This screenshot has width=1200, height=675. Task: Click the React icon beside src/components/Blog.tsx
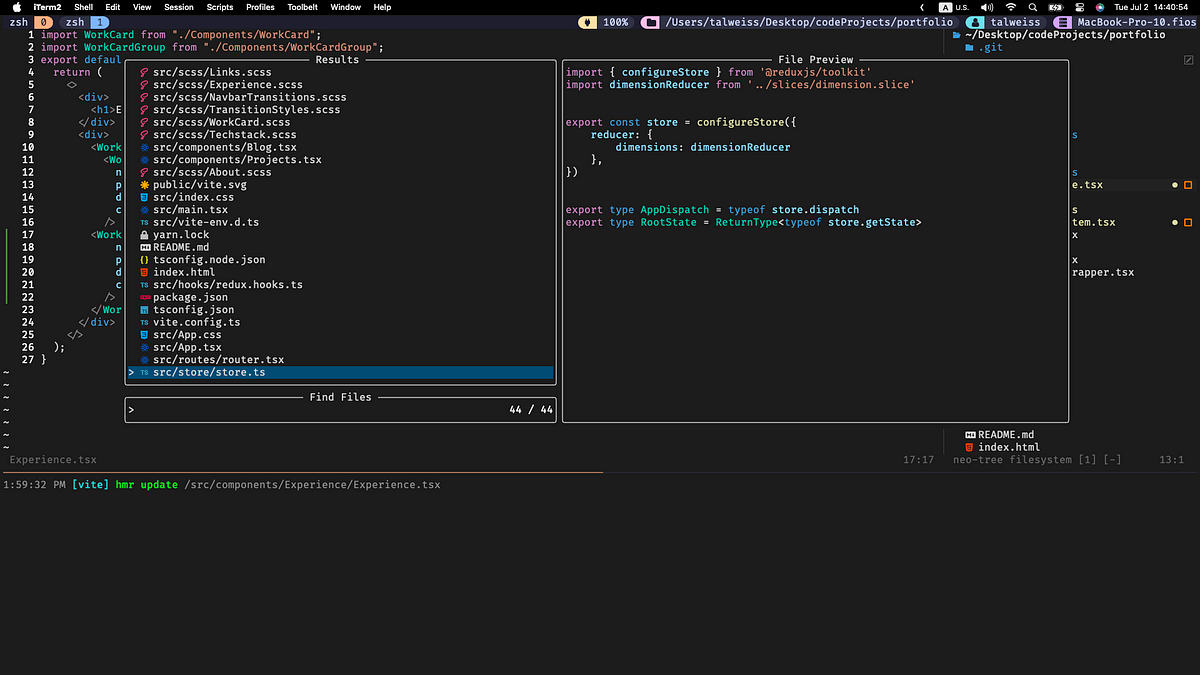pyautogui.click(x=143, y=147)
